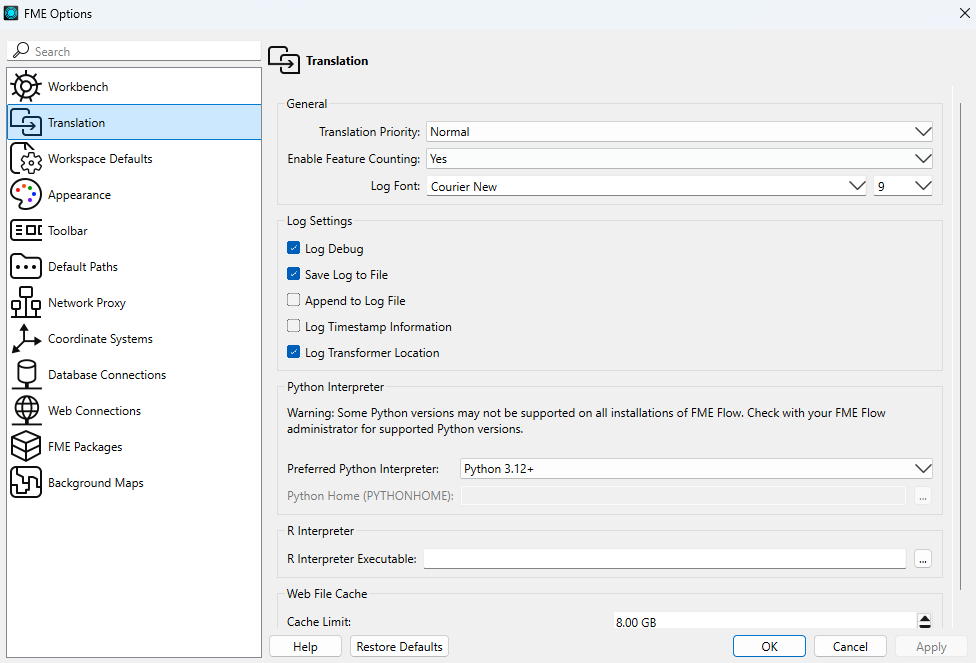Click the Translation arrow icon in sidebar

click(x=26, y=123)
